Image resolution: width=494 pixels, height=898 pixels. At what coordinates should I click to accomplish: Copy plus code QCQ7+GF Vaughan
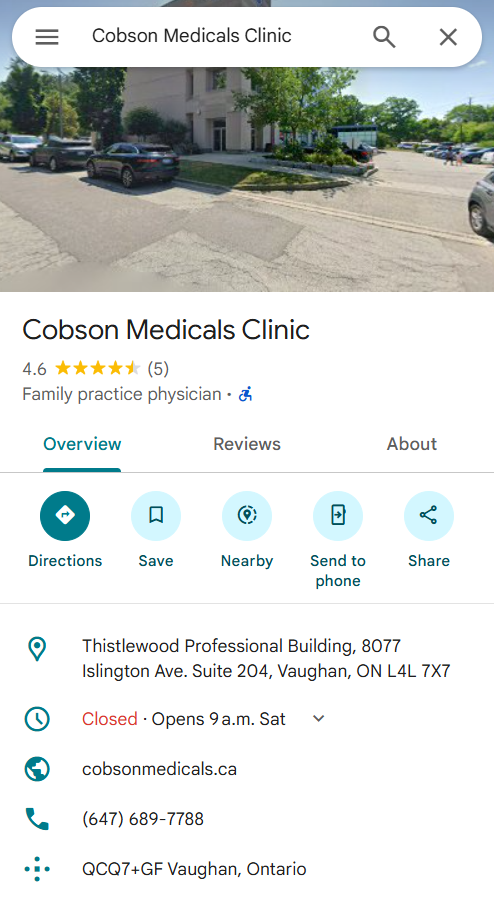tap(194, 869)
